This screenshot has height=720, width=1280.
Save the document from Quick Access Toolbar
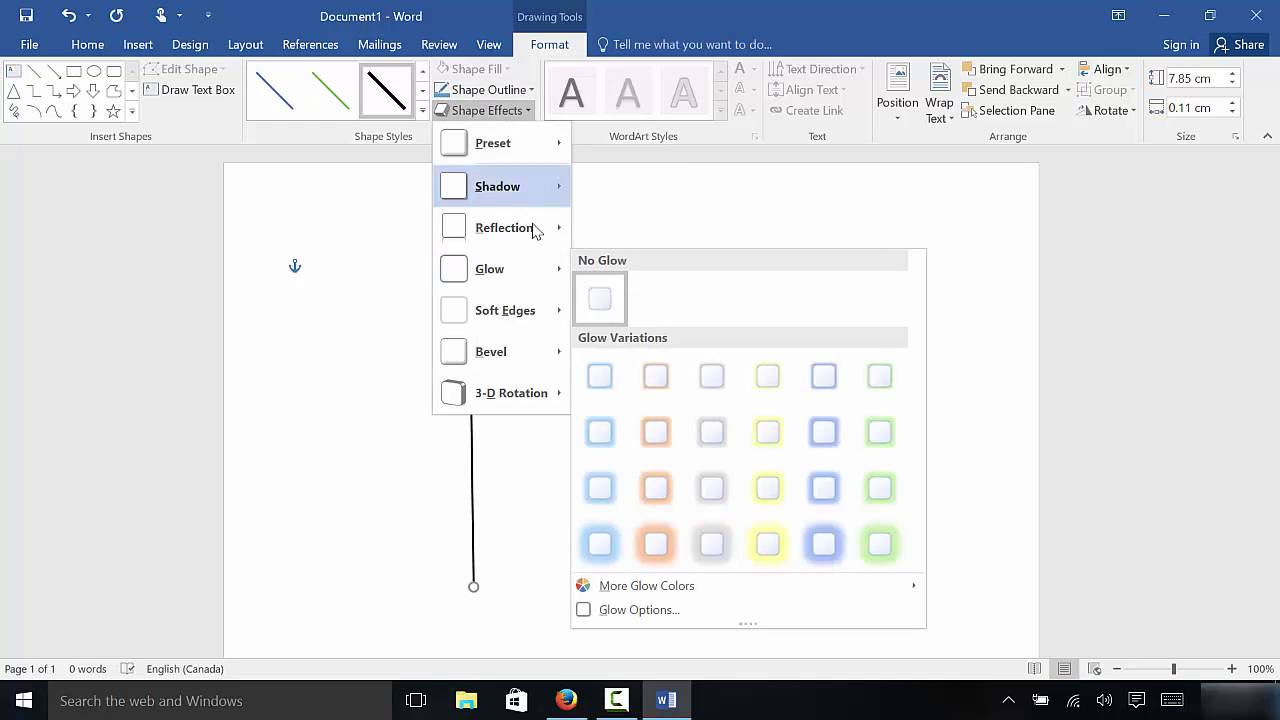pos(26,15)
